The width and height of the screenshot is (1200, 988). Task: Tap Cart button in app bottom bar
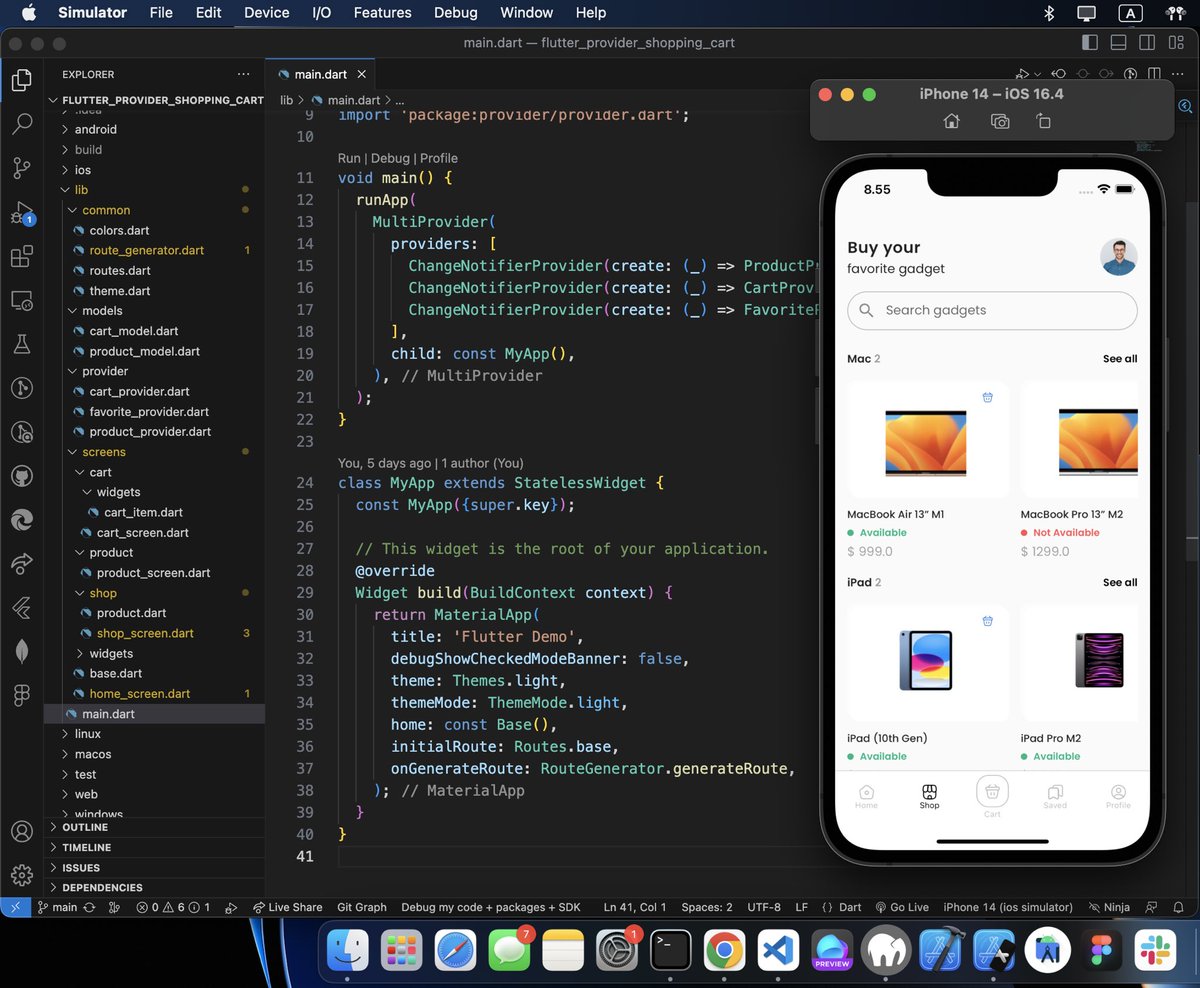(x=992, y=794)
